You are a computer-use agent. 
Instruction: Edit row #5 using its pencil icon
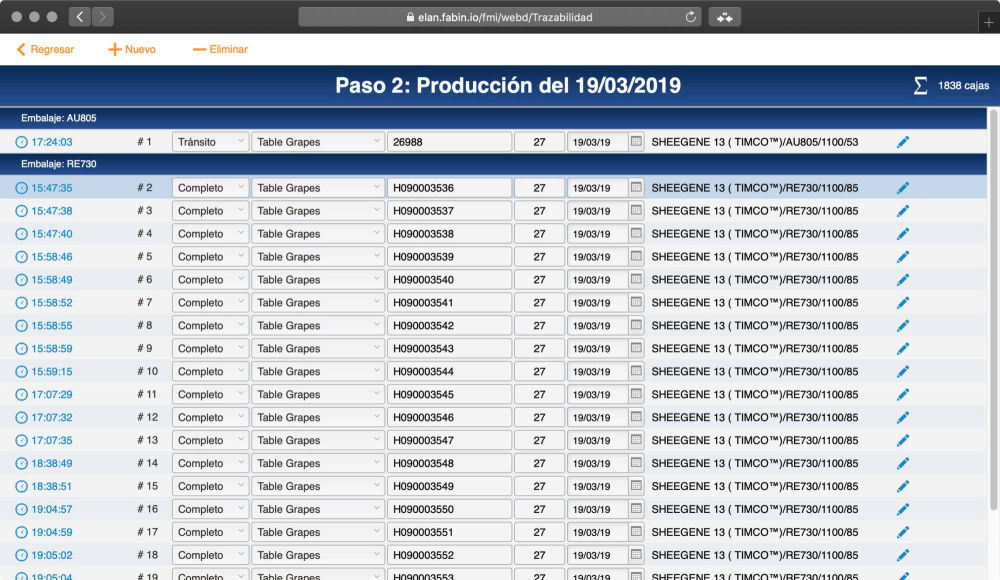pyautogui.click(x=903, y=257)
